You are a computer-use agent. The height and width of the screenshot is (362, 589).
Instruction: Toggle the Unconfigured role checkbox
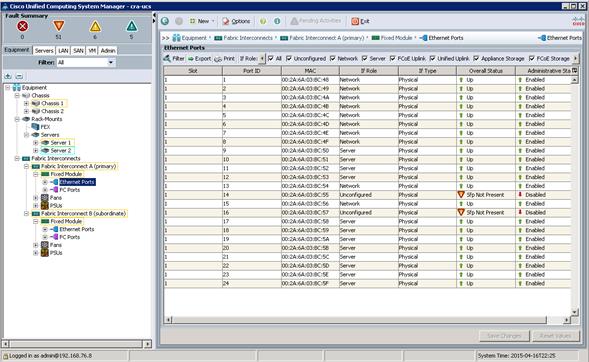pos(289,59)
